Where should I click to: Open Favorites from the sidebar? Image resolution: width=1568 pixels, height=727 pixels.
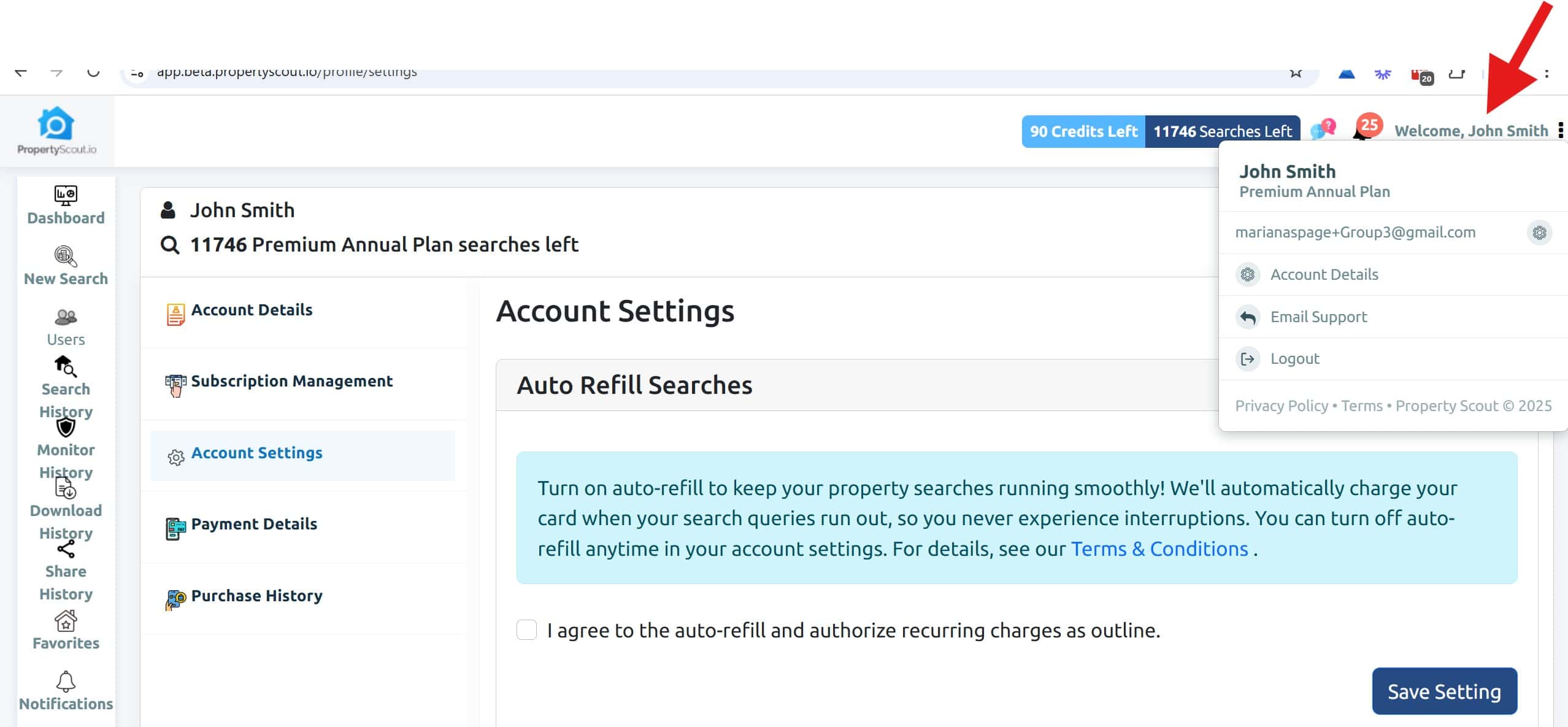tap(66, 630)
